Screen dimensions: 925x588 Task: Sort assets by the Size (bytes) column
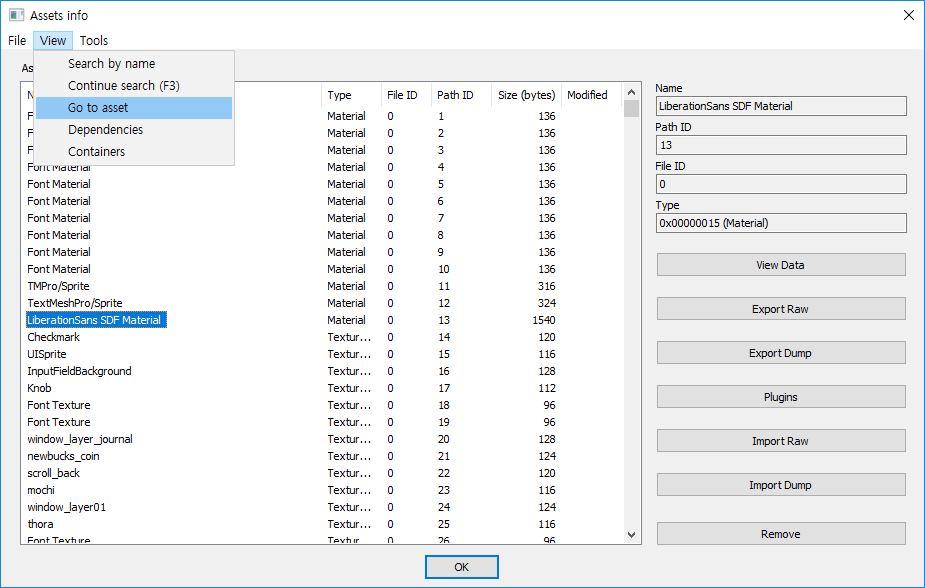pyautogui.click(x=526, y=95)
